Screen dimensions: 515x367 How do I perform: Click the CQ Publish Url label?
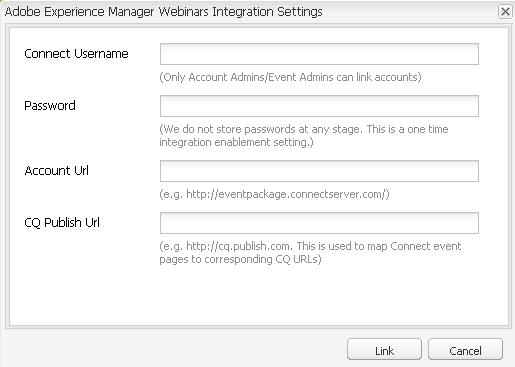[x=62, y=223]
